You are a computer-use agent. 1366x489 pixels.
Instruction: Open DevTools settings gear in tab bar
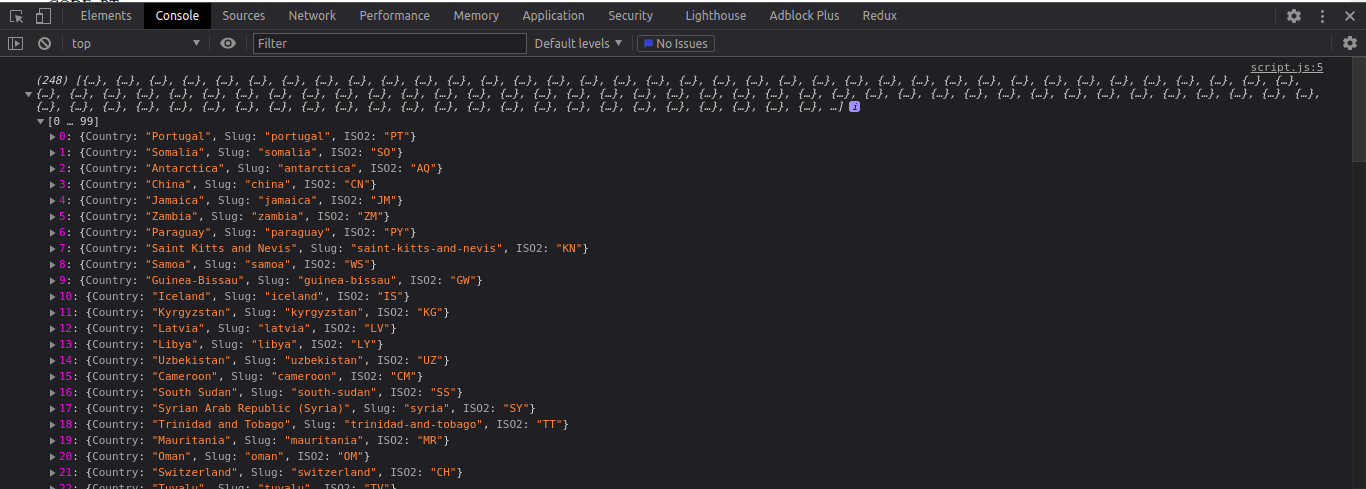point(1294,16)
